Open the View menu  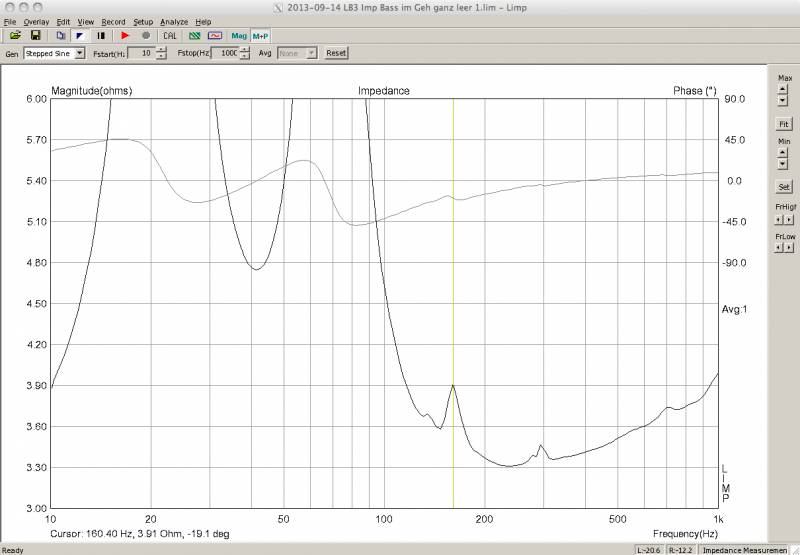[86, 22]
